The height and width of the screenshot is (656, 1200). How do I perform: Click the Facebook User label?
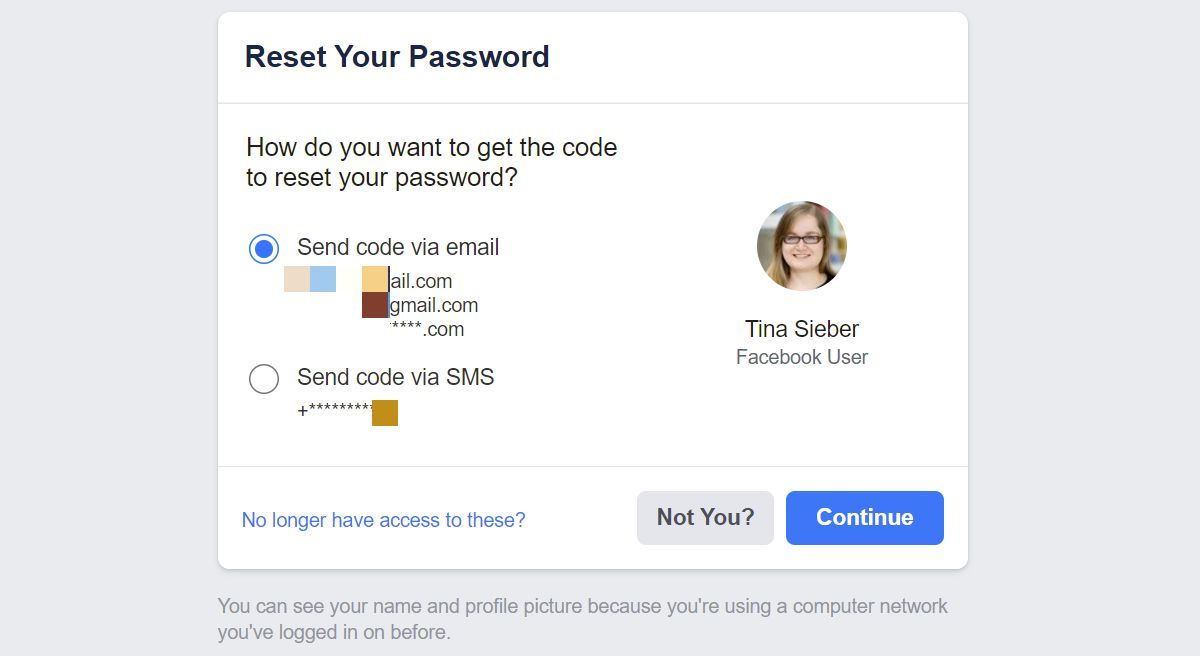click(801, 357)
